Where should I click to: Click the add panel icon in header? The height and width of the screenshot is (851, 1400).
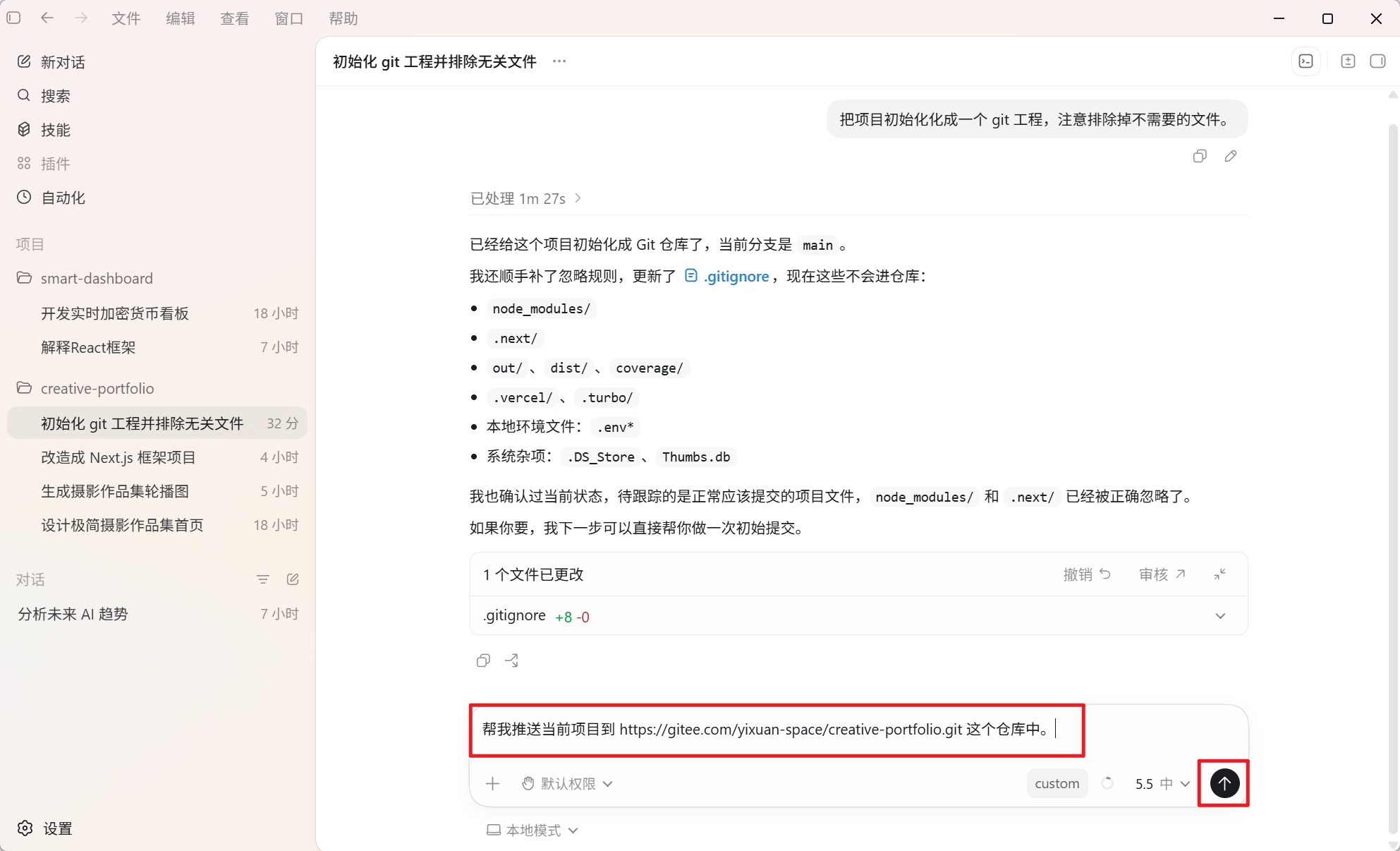1348,61
